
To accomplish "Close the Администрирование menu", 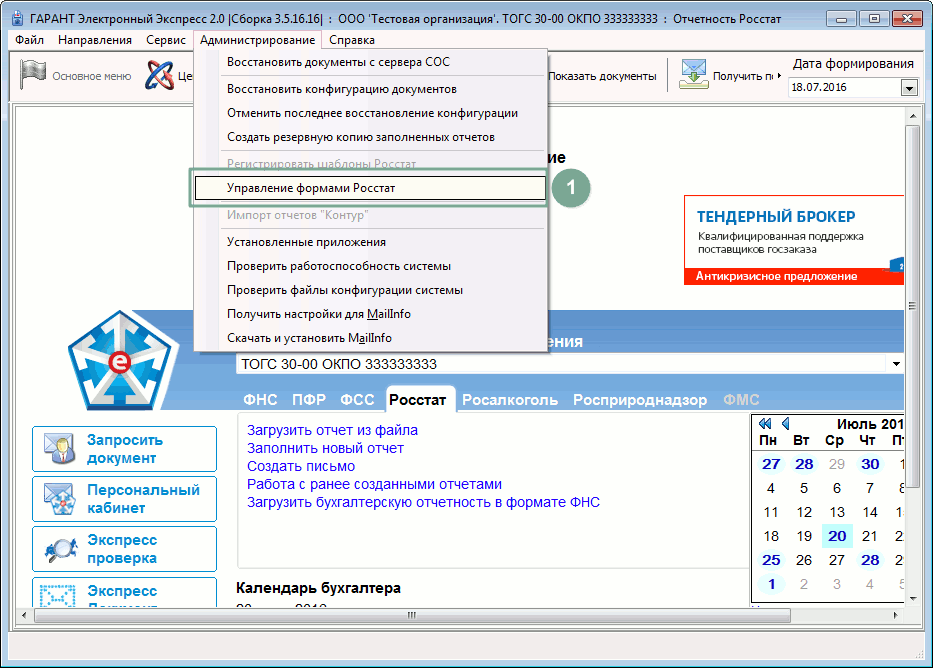I will (258, 40).
